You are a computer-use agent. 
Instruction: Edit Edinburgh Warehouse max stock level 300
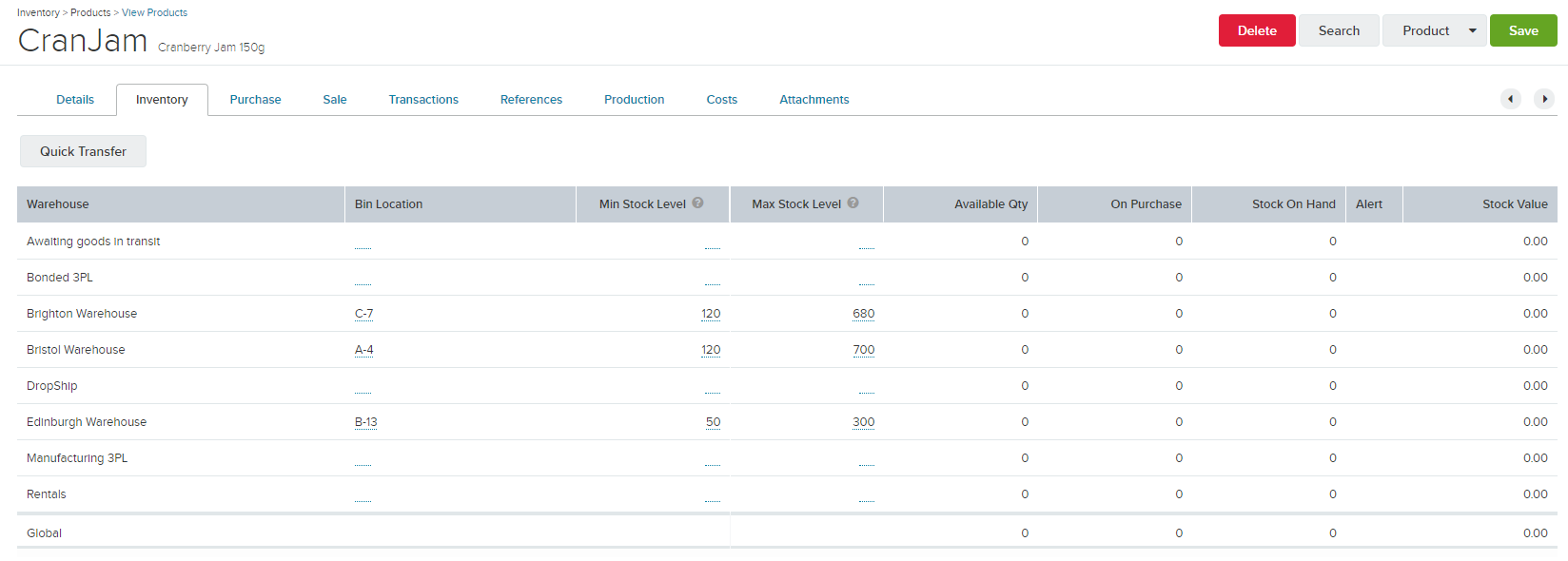click(x=864, y=422)
